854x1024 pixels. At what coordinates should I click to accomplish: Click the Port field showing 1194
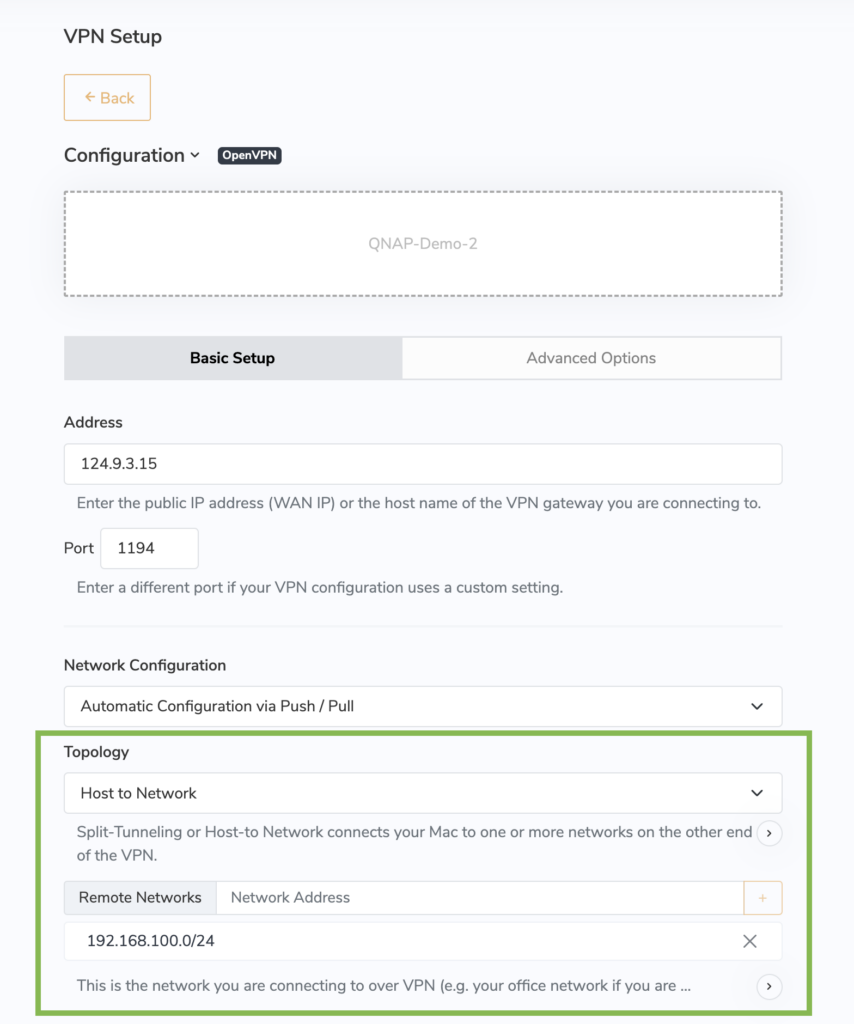149,548
